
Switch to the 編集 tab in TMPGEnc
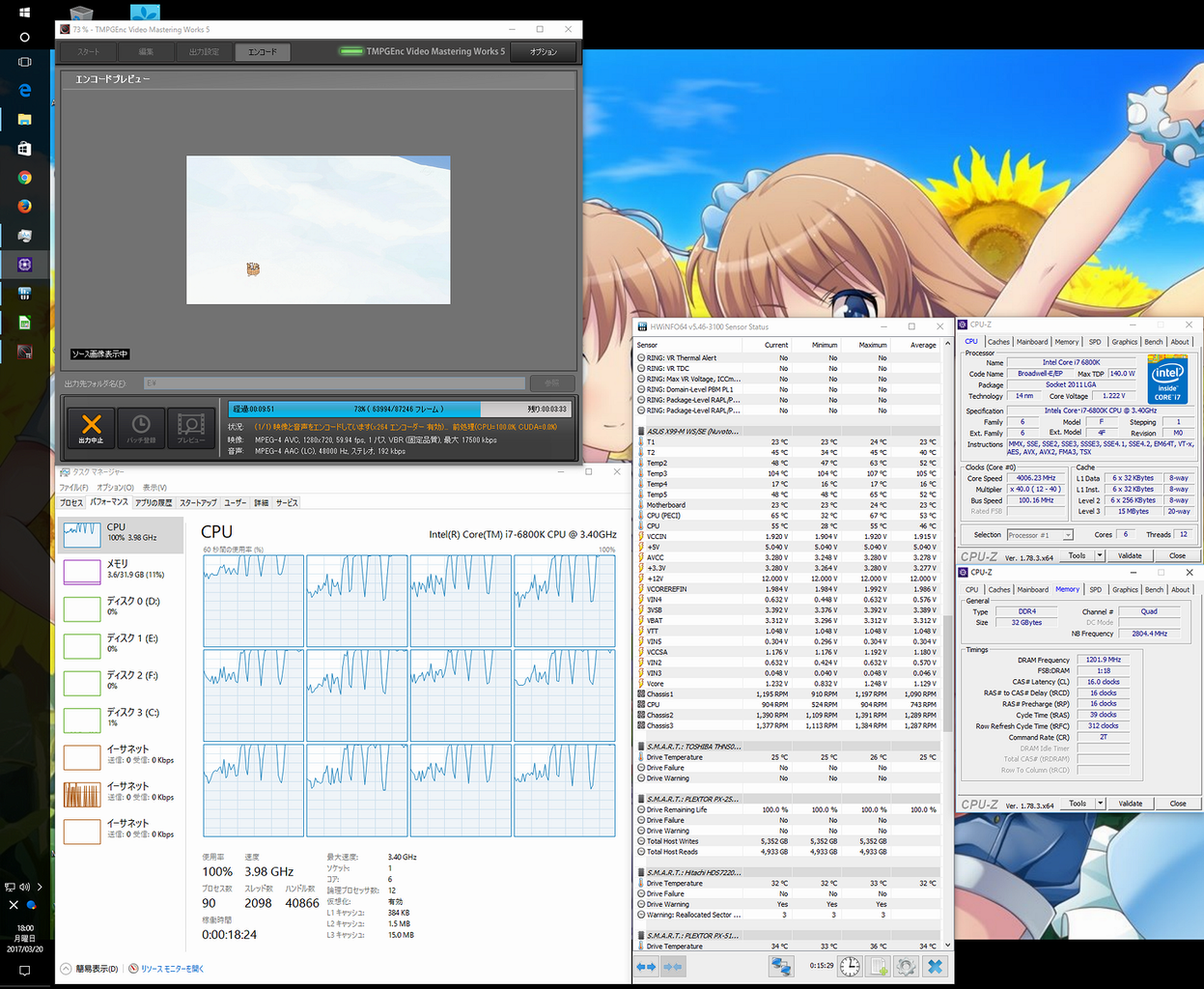(x=146, y=52)
